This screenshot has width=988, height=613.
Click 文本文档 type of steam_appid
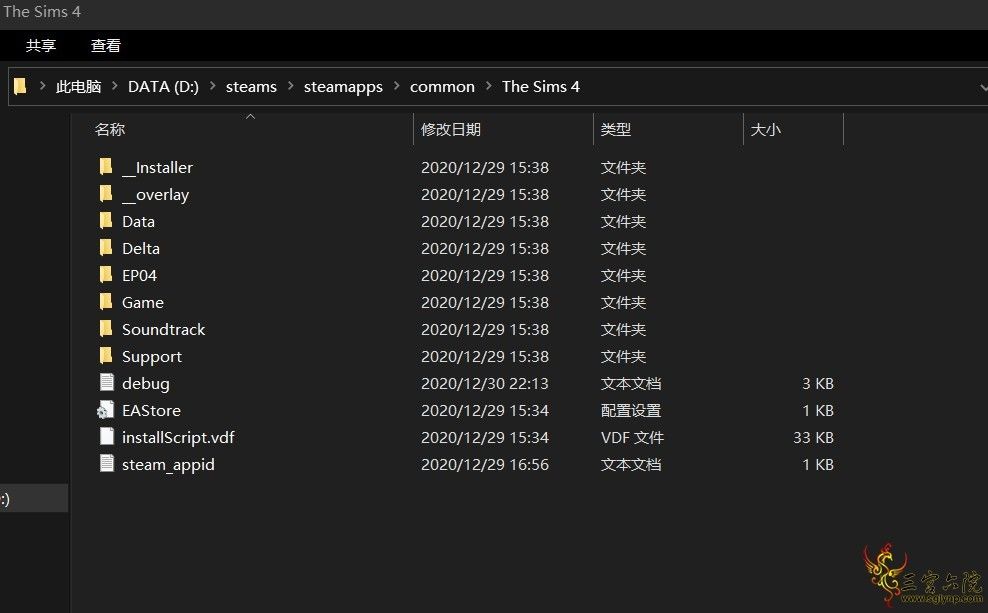[x=631, y=464]
